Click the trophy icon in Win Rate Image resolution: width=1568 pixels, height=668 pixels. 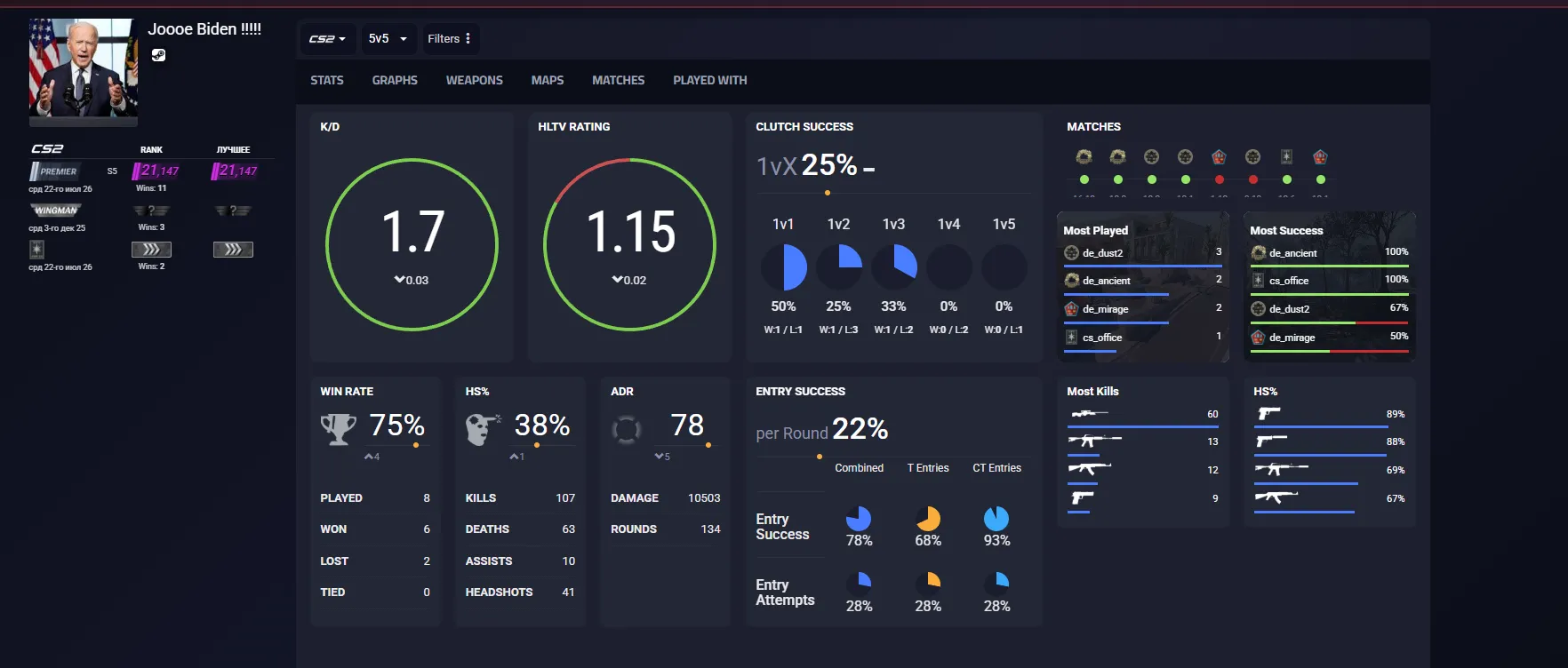click(338, 430)
